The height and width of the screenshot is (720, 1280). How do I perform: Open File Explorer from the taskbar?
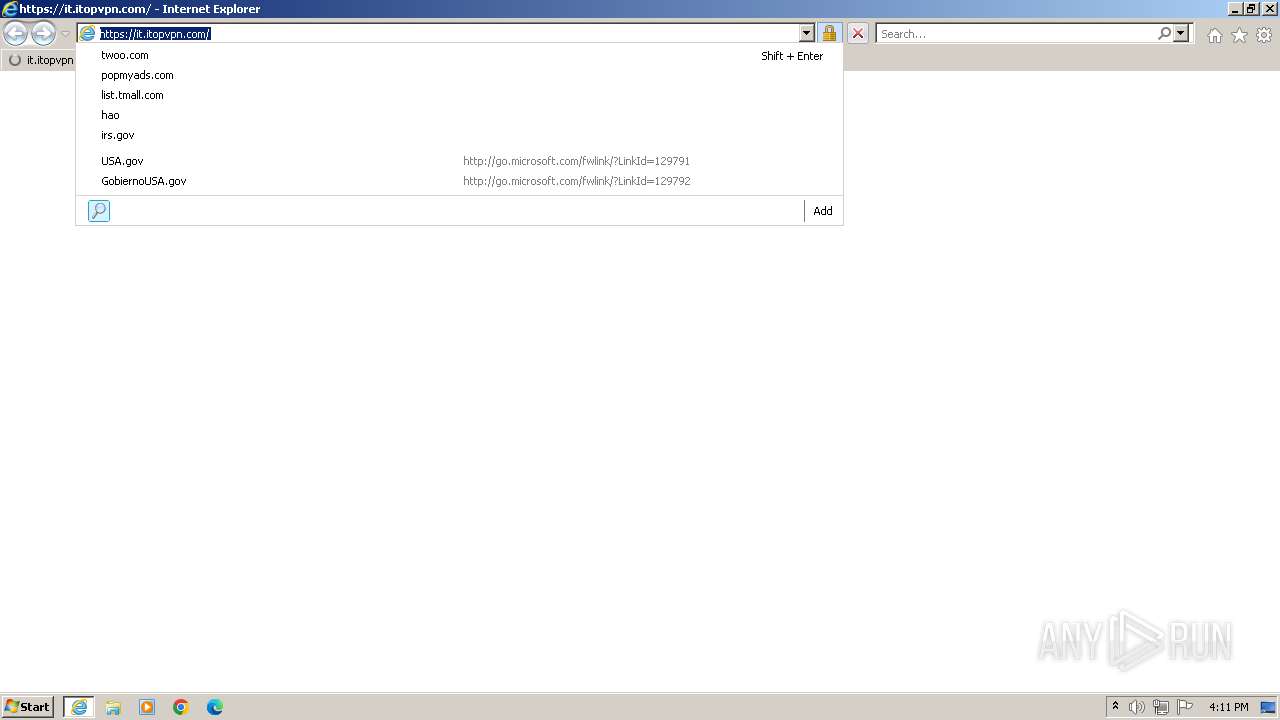[x=113, y=707]
